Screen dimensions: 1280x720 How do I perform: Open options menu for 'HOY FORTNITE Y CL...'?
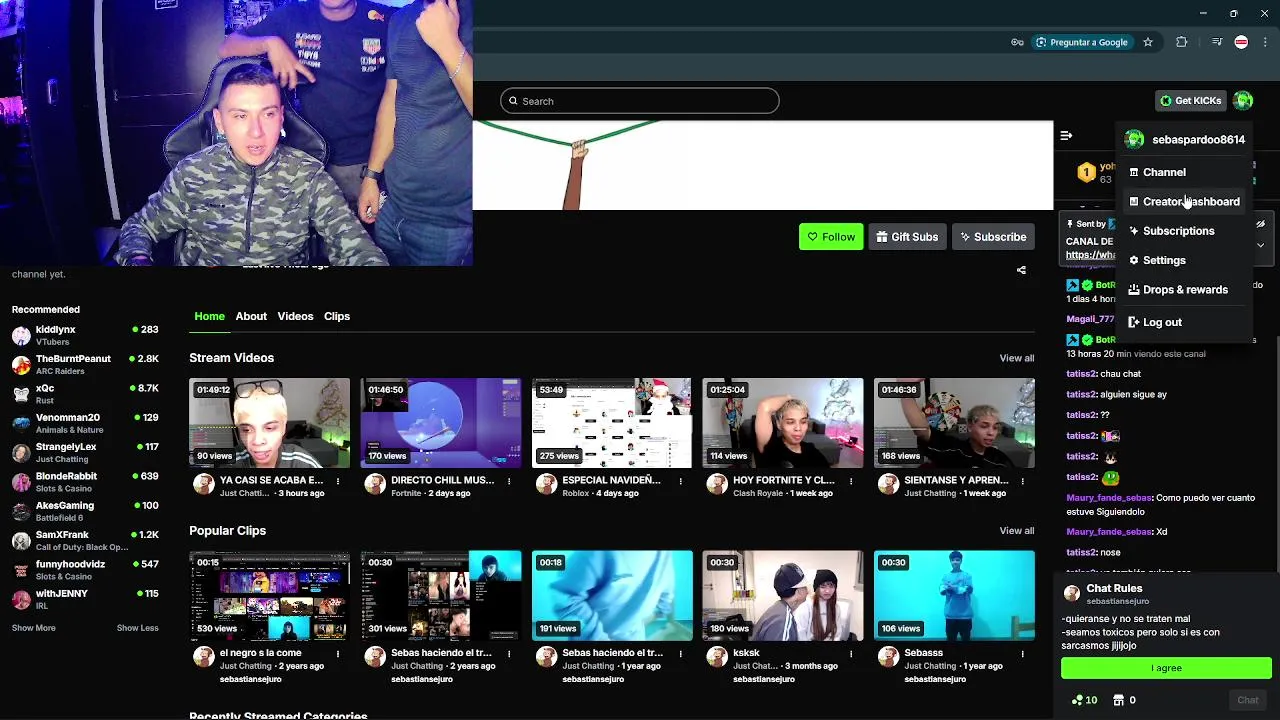(851, 481)
